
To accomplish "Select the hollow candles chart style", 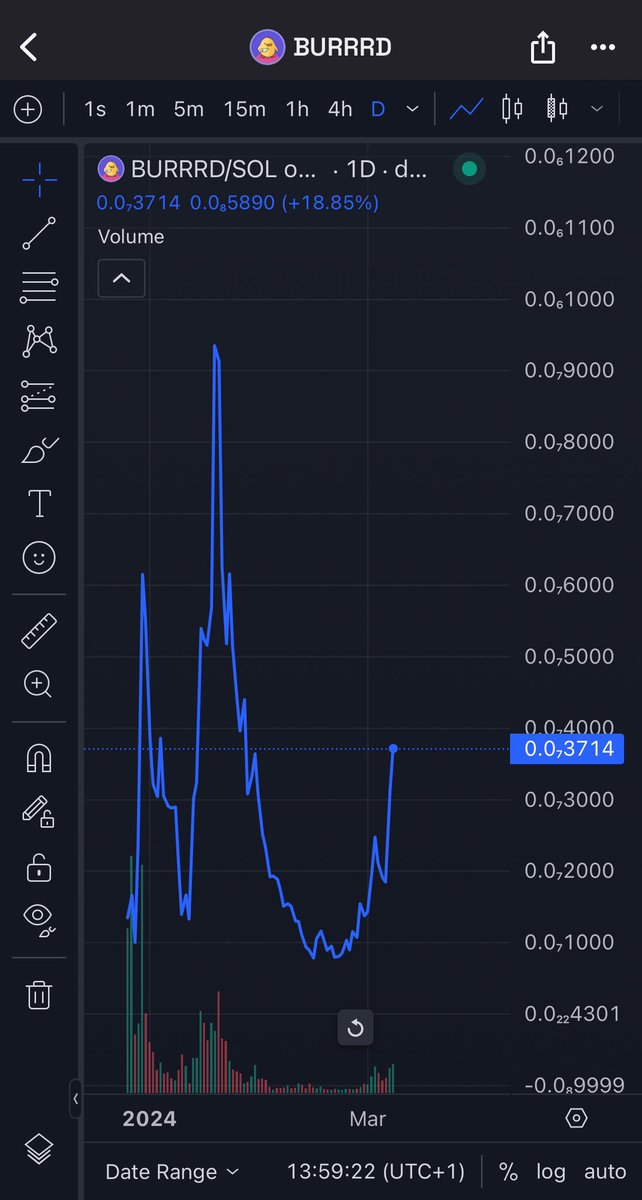I will [x=558, y=109].
